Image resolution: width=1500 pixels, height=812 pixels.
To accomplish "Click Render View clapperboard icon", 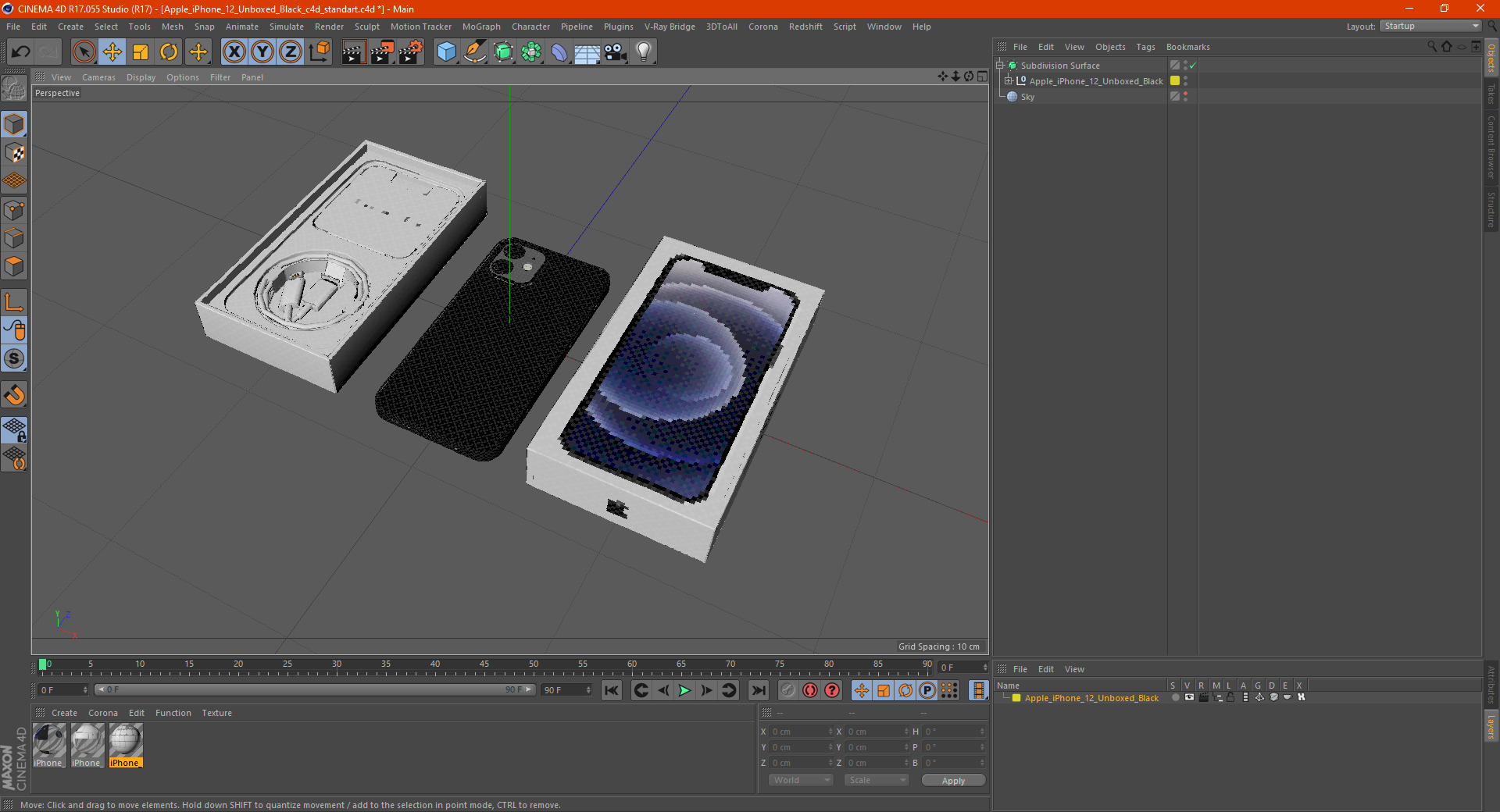I will pyautogui.click(x=353, y=52).
